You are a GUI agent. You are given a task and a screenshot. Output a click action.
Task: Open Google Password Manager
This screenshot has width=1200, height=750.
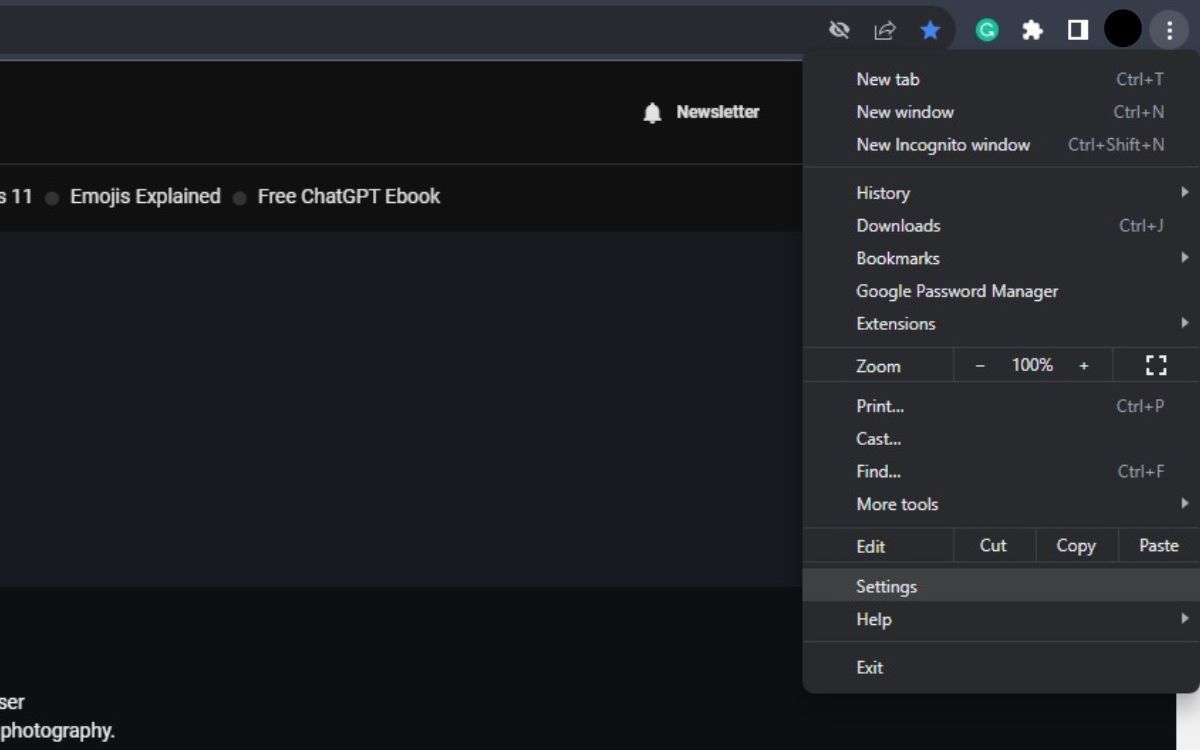(956, 291)
